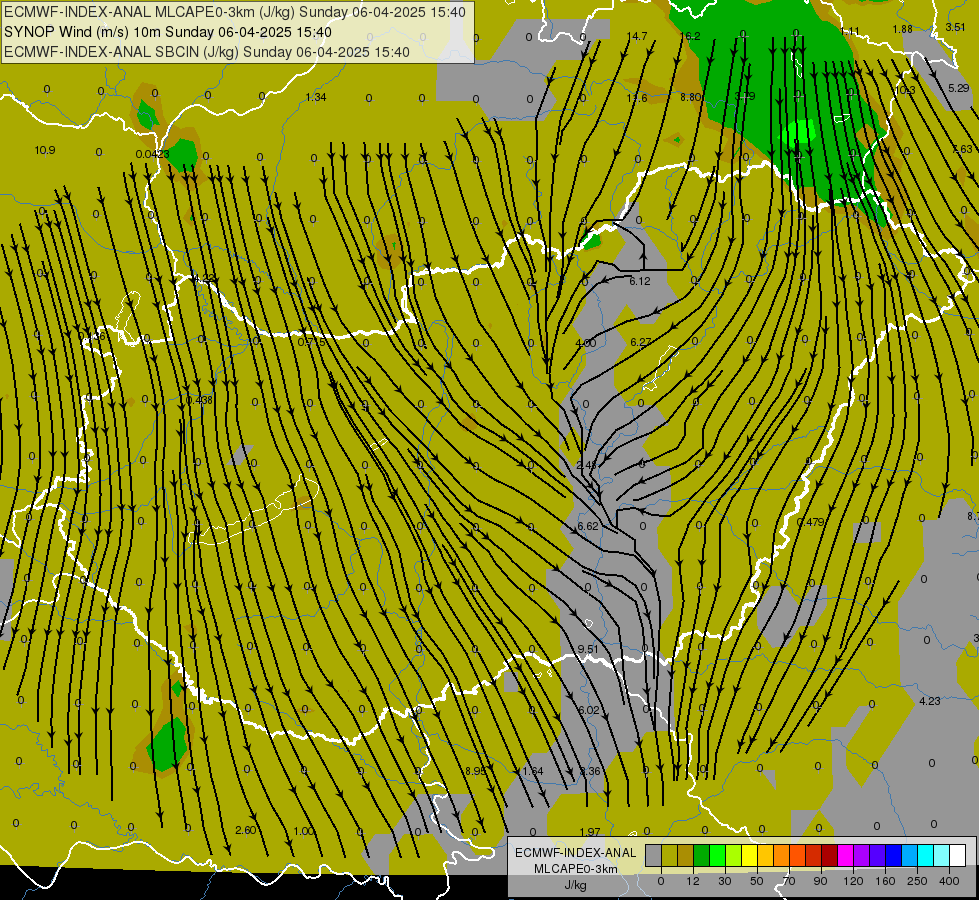979x900 pixels.
Task: Click the J/kg unit label in legend
Action: pyautogui.click(x=576, y=885)
